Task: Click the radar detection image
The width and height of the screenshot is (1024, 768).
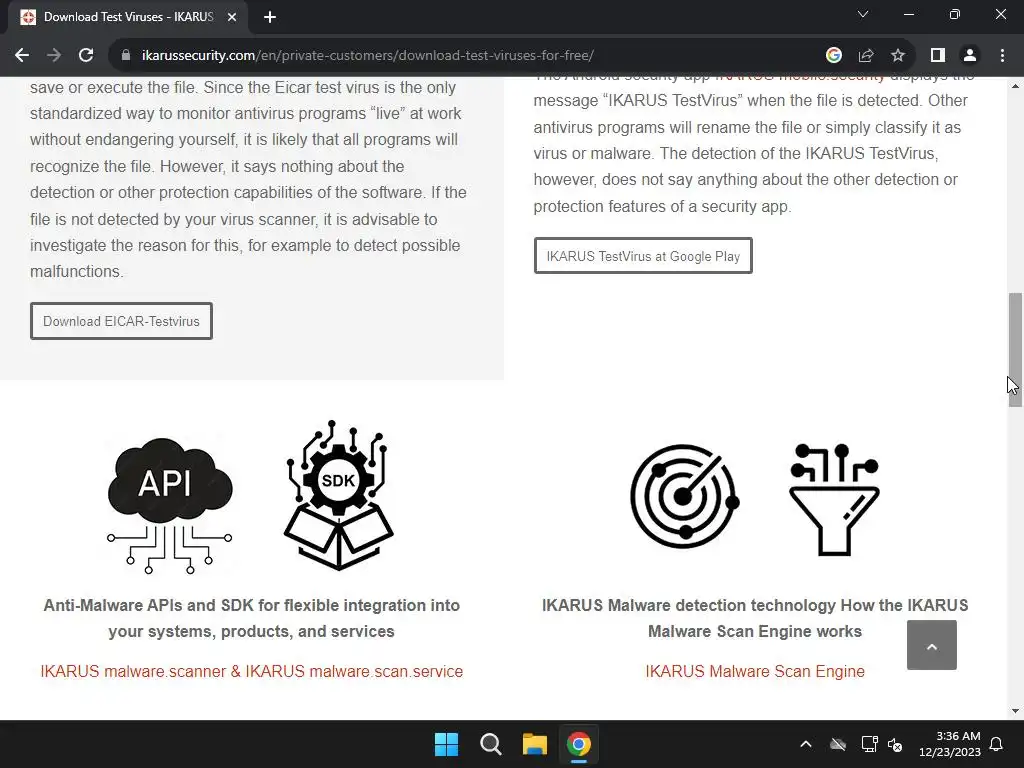Action: 684,496
